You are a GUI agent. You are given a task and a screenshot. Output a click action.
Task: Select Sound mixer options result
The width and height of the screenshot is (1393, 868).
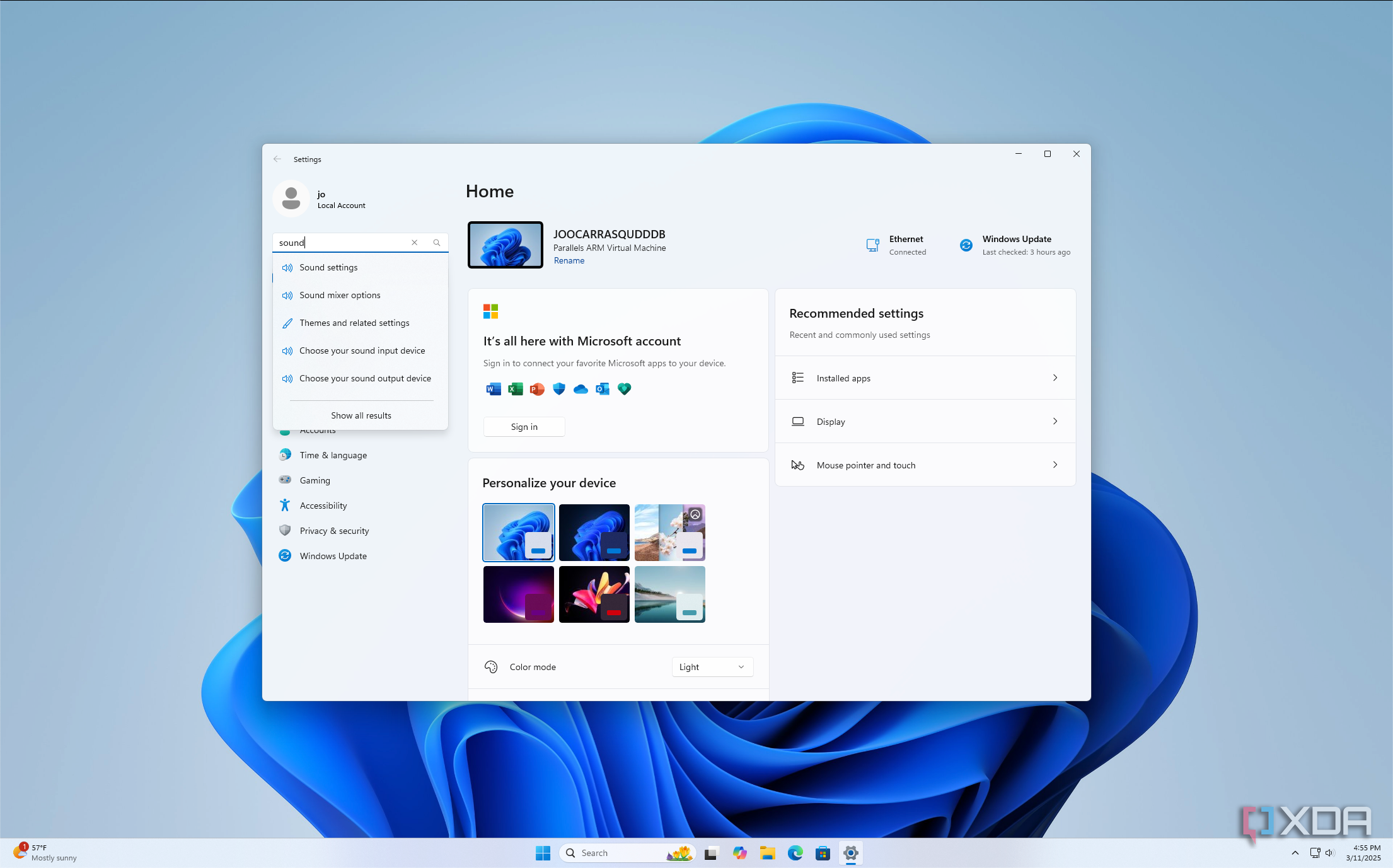coord(360,295)
